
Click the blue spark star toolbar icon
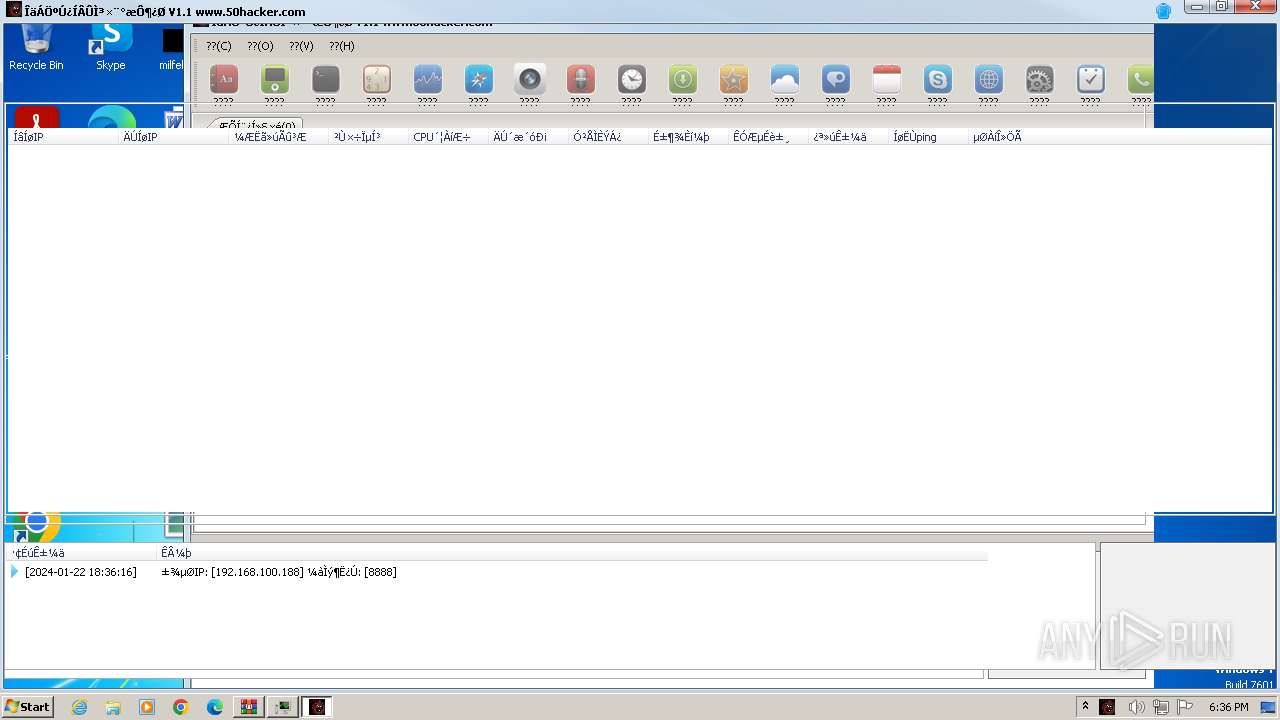(x=478, y=79)
